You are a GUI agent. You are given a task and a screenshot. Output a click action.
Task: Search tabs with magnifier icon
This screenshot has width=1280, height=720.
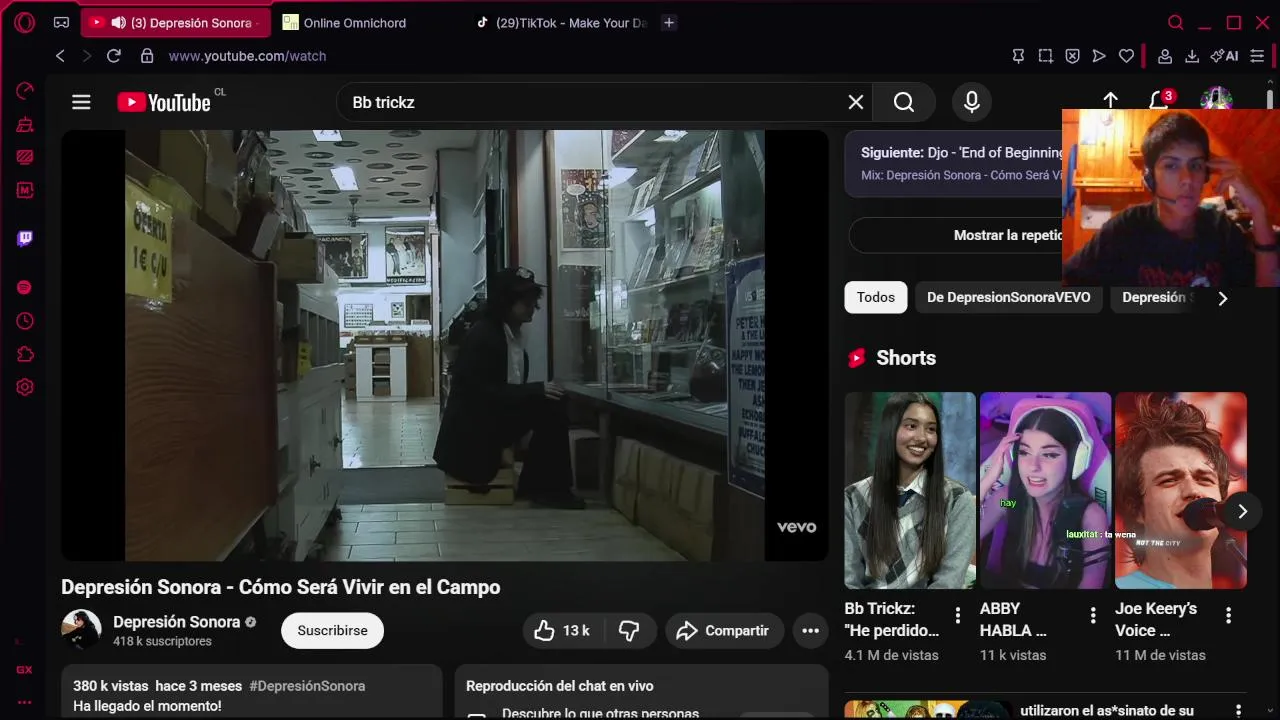click(x=1176, y=22)
